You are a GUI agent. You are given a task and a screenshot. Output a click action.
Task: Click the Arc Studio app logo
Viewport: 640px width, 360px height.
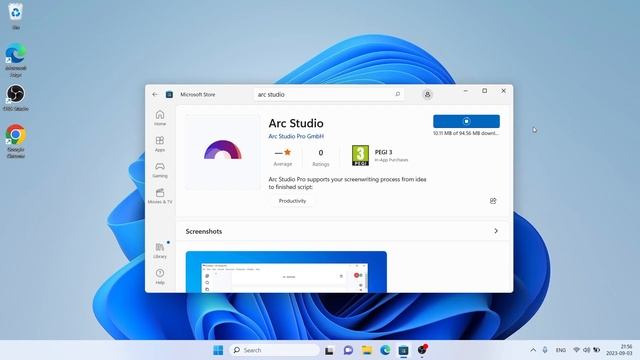point(223,150)
